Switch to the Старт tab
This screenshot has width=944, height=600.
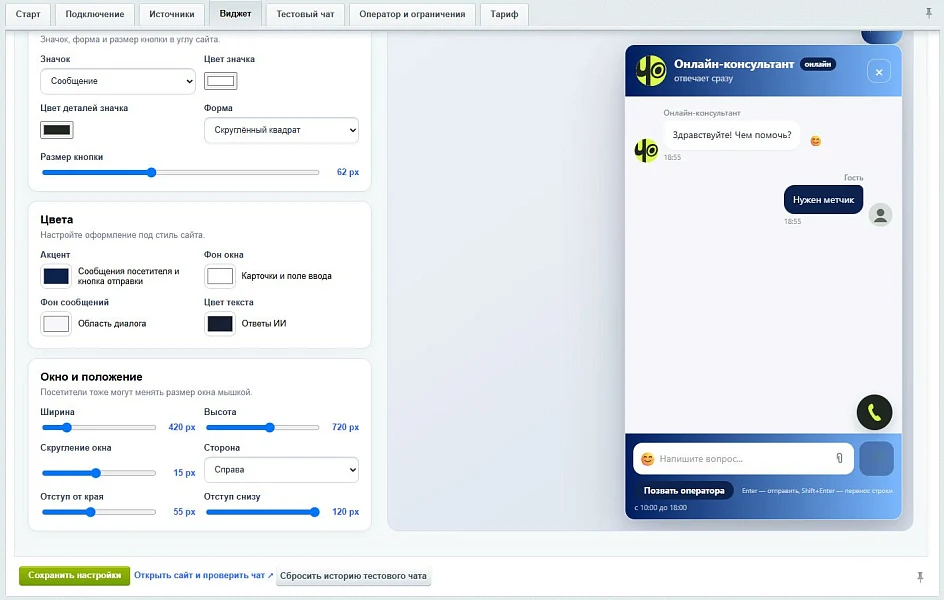(x=28, y=14)
